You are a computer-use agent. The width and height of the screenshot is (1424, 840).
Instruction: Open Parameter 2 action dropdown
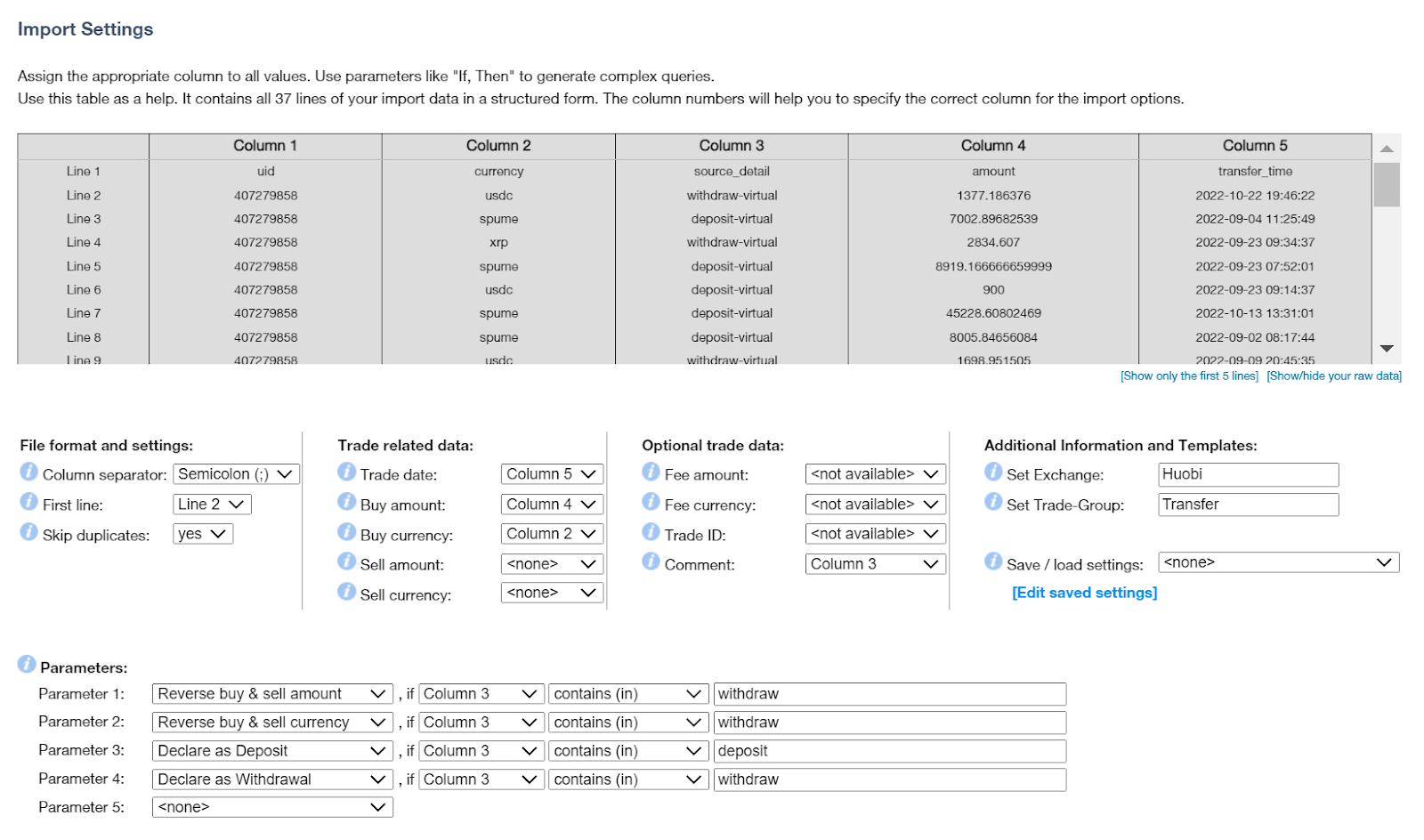(272, 723)
